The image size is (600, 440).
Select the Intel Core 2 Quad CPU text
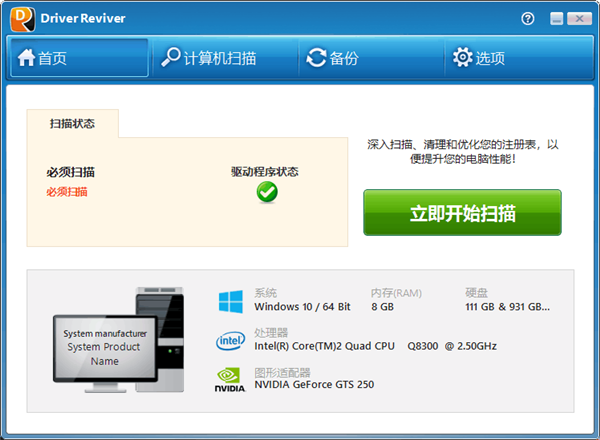(375, 346)
